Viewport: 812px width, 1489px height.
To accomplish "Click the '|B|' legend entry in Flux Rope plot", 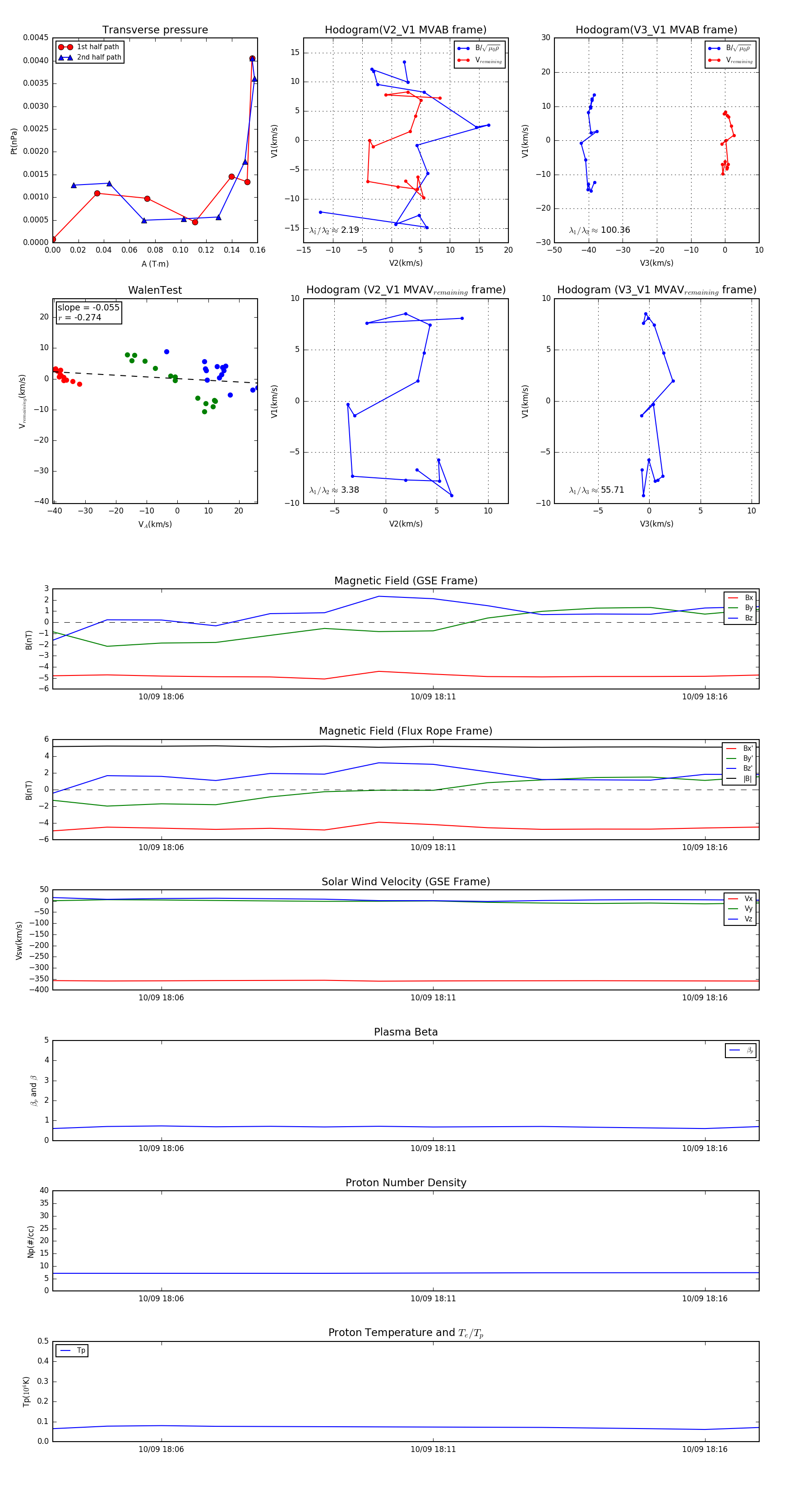I will click(x=740, y=779).
